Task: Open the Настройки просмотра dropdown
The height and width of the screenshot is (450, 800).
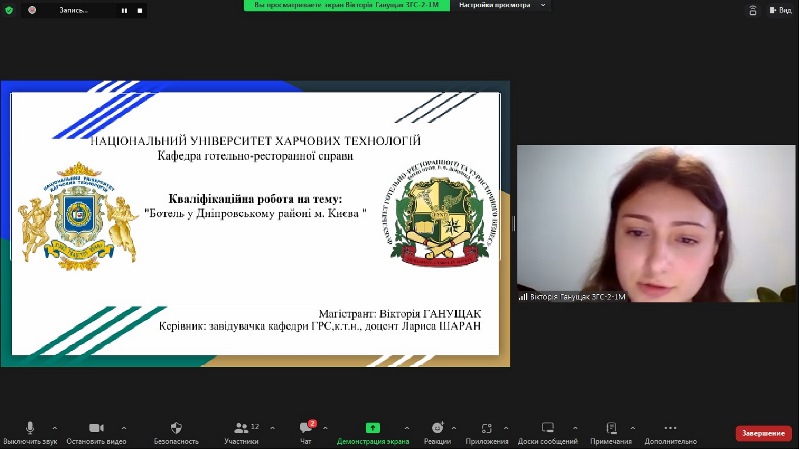Action: tap(502, 5)
